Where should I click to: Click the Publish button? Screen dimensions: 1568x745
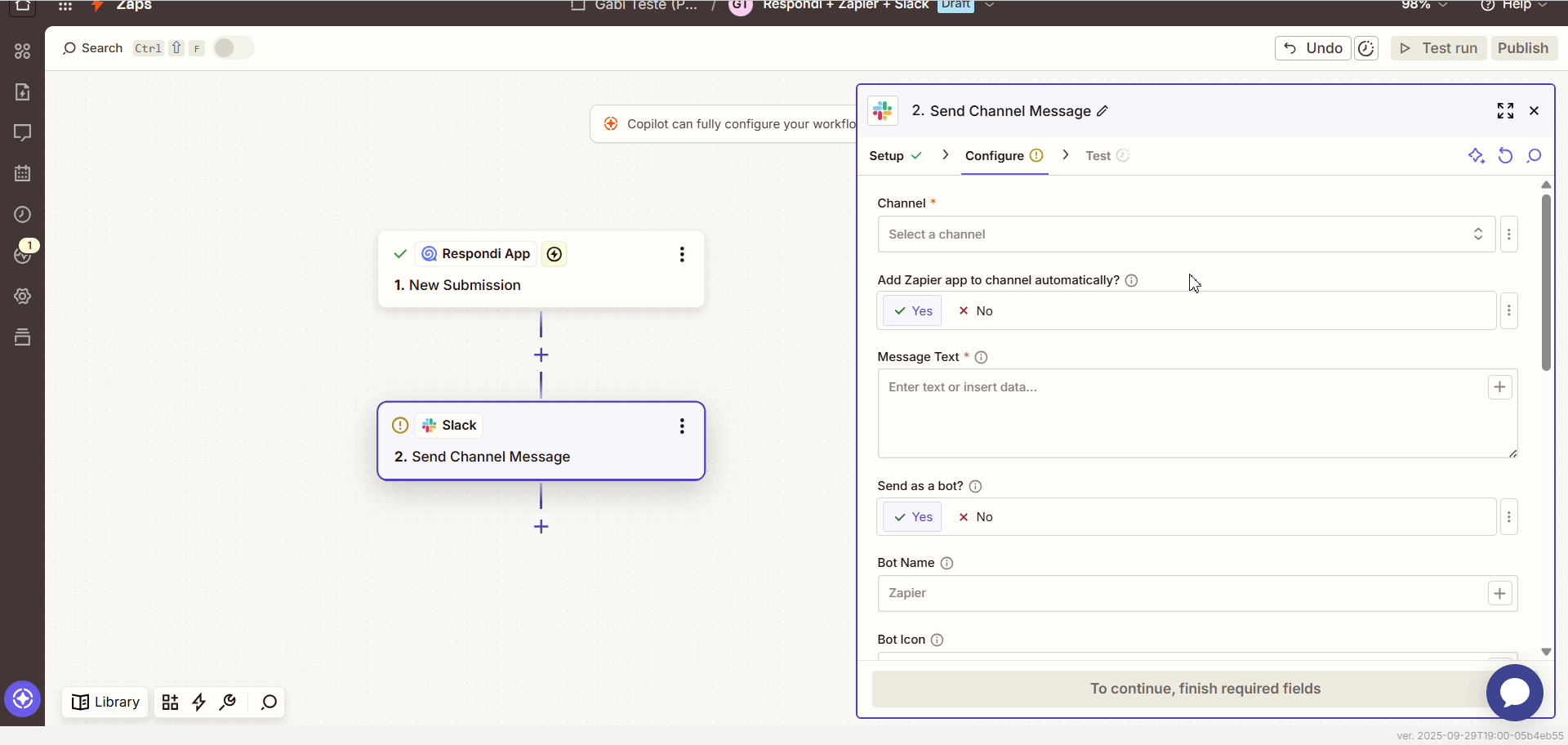click(1523, 48)
